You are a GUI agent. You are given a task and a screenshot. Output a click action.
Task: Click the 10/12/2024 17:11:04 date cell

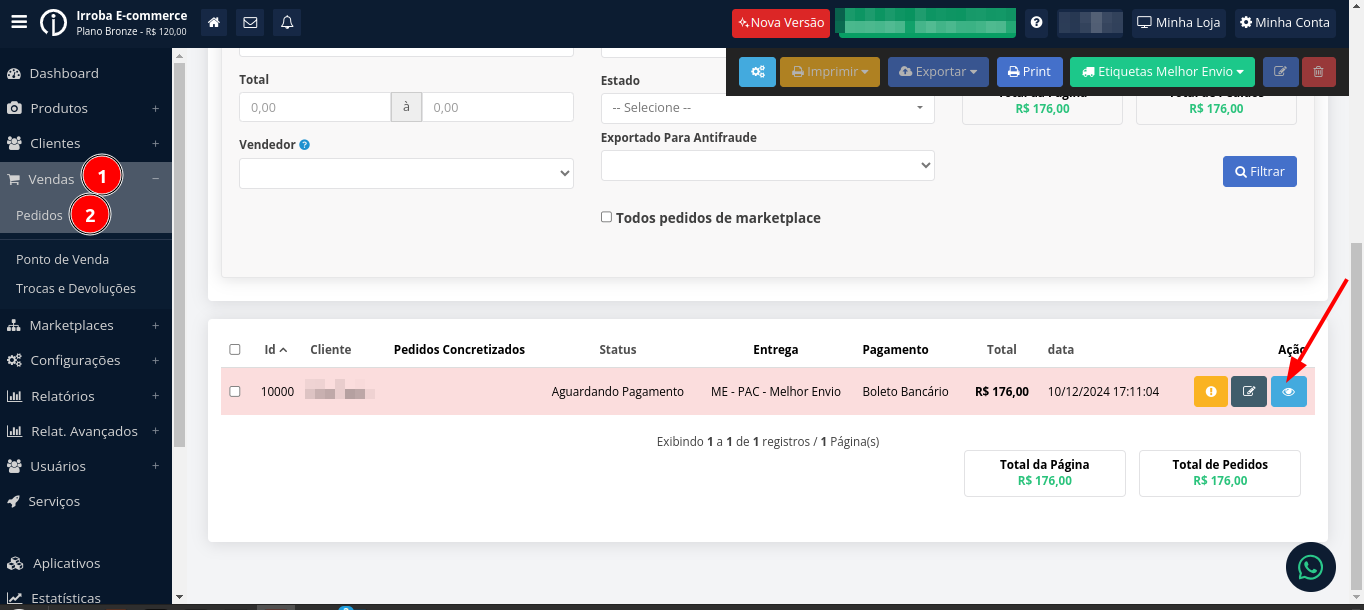1103,392
